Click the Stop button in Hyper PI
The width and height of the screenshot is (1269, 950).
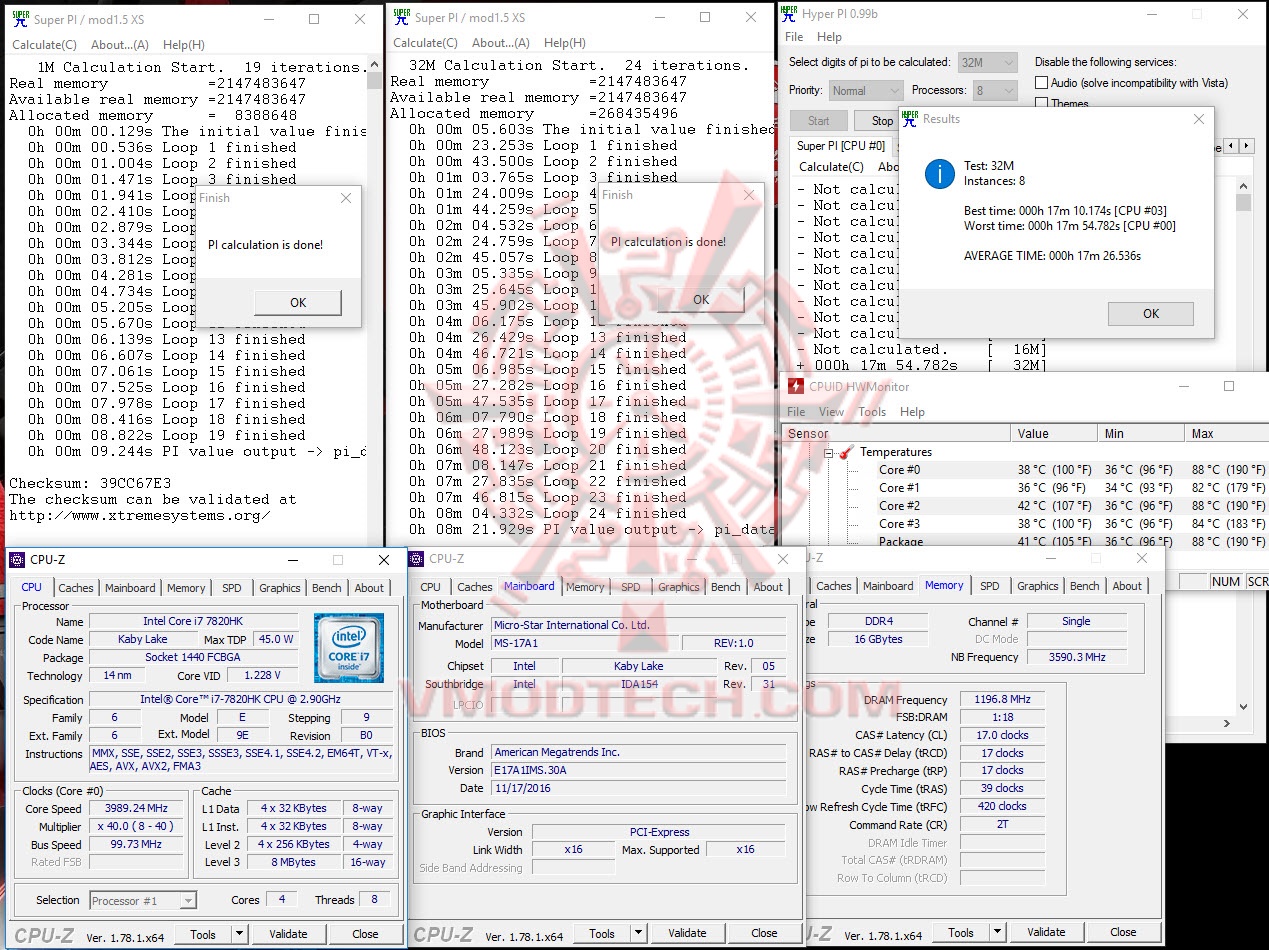tap(882, 121)
